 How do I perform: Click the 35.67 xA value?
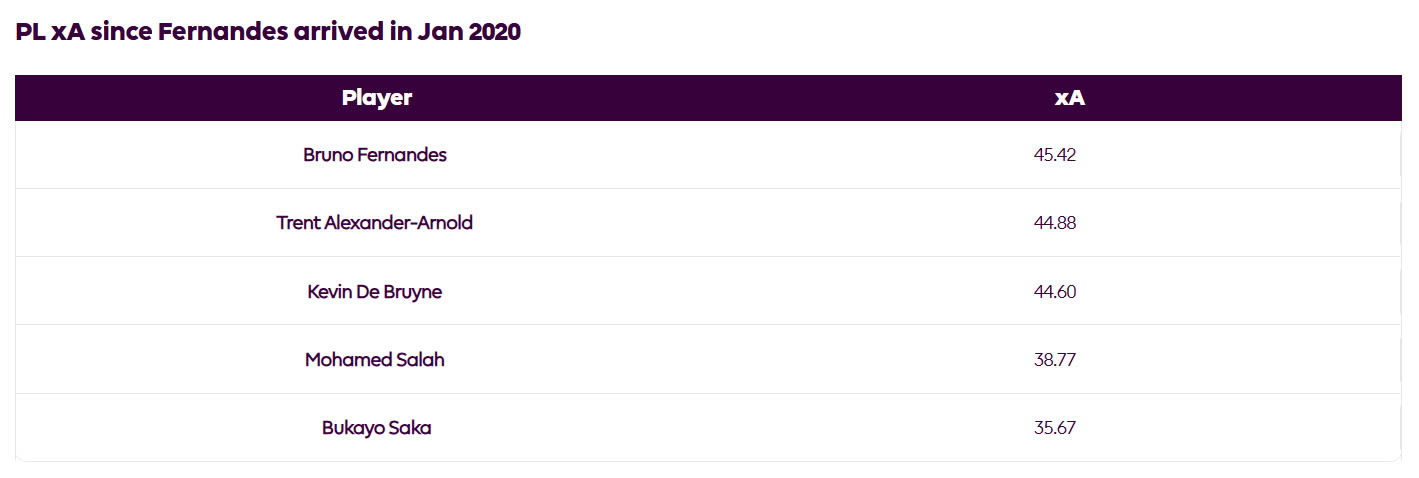(1055, 428)
